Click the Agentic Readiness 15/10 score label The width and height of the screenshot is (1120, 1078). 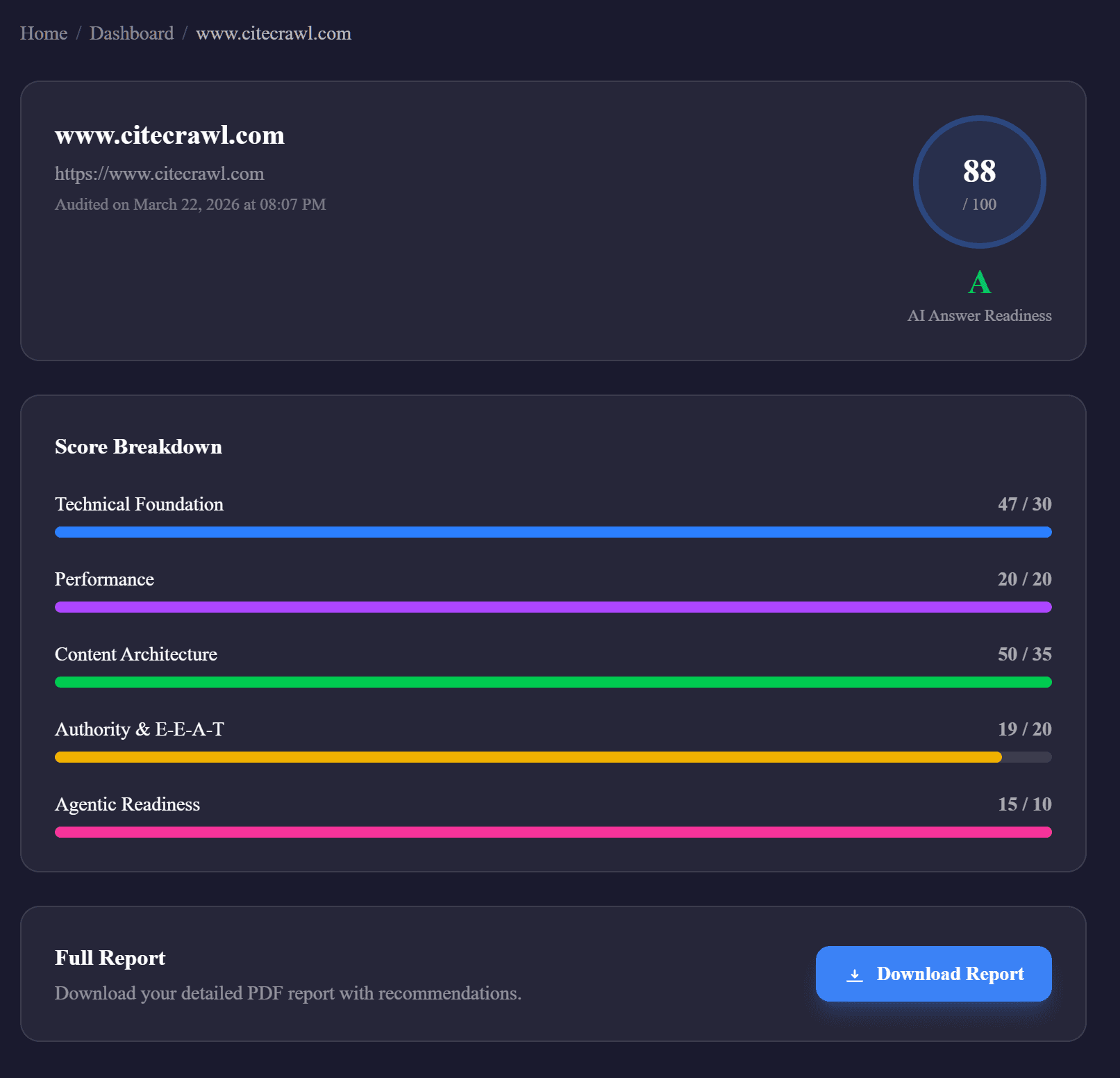tap(1024, 805)
